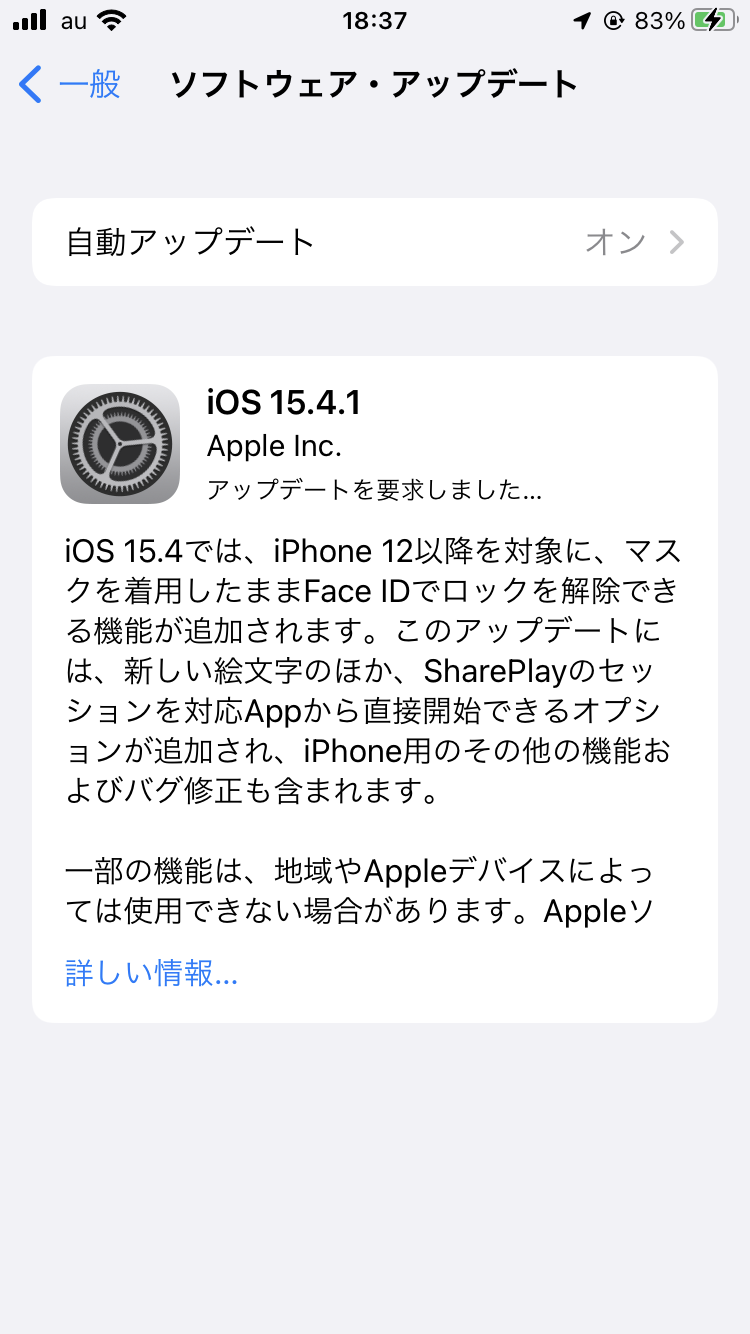Viewport: 750px width, 1334px height.
Task: Tap the Wi-Fi status icon
Action: point(114,20)
